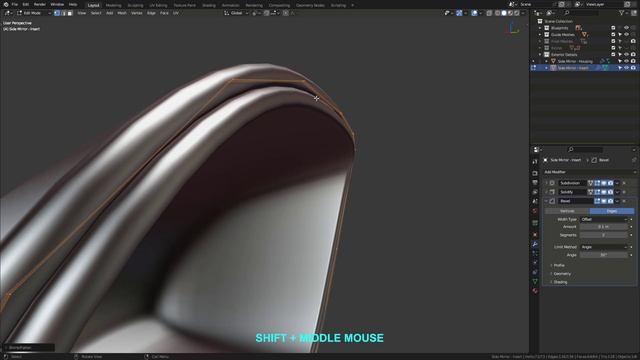640x360 pixels.
Task: Open the Render menu
Action: tap(40, 4)
